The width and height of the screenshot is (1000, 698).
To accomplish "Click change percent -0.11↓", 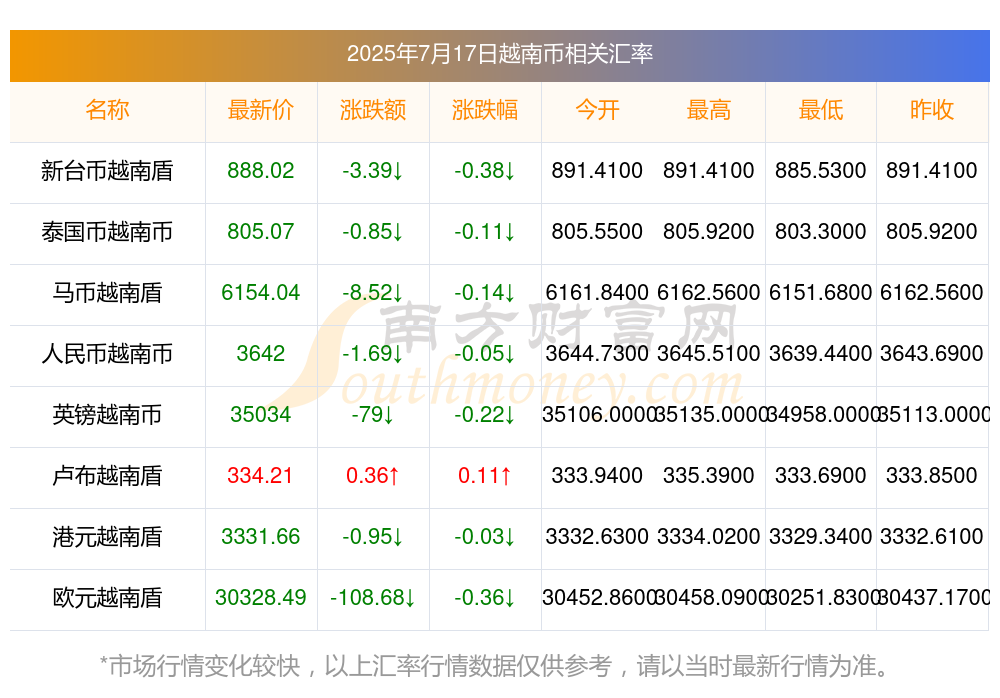I will 485,231.
